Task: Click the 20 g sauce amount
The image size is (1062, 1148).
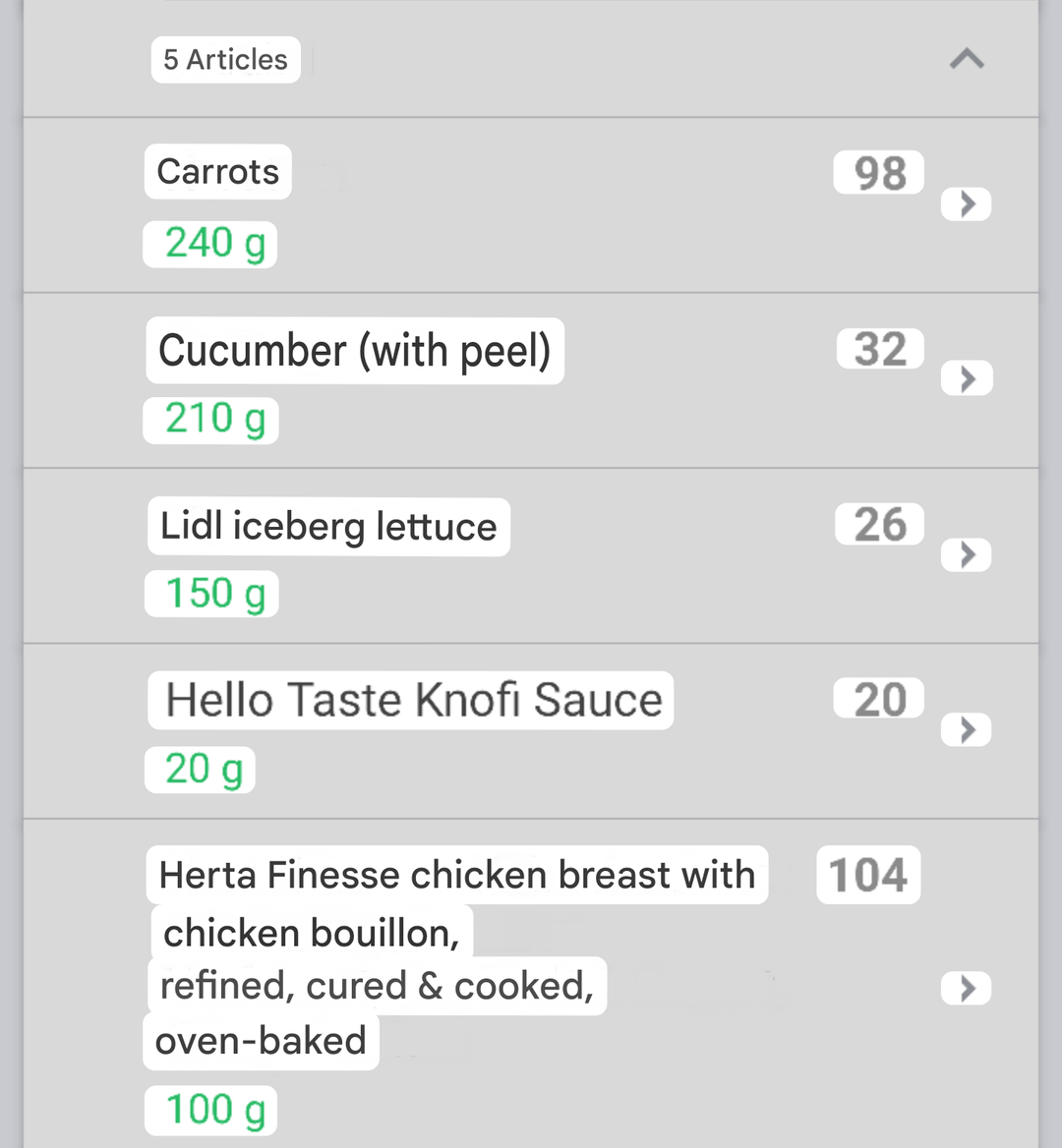Action: coord(202,770)
